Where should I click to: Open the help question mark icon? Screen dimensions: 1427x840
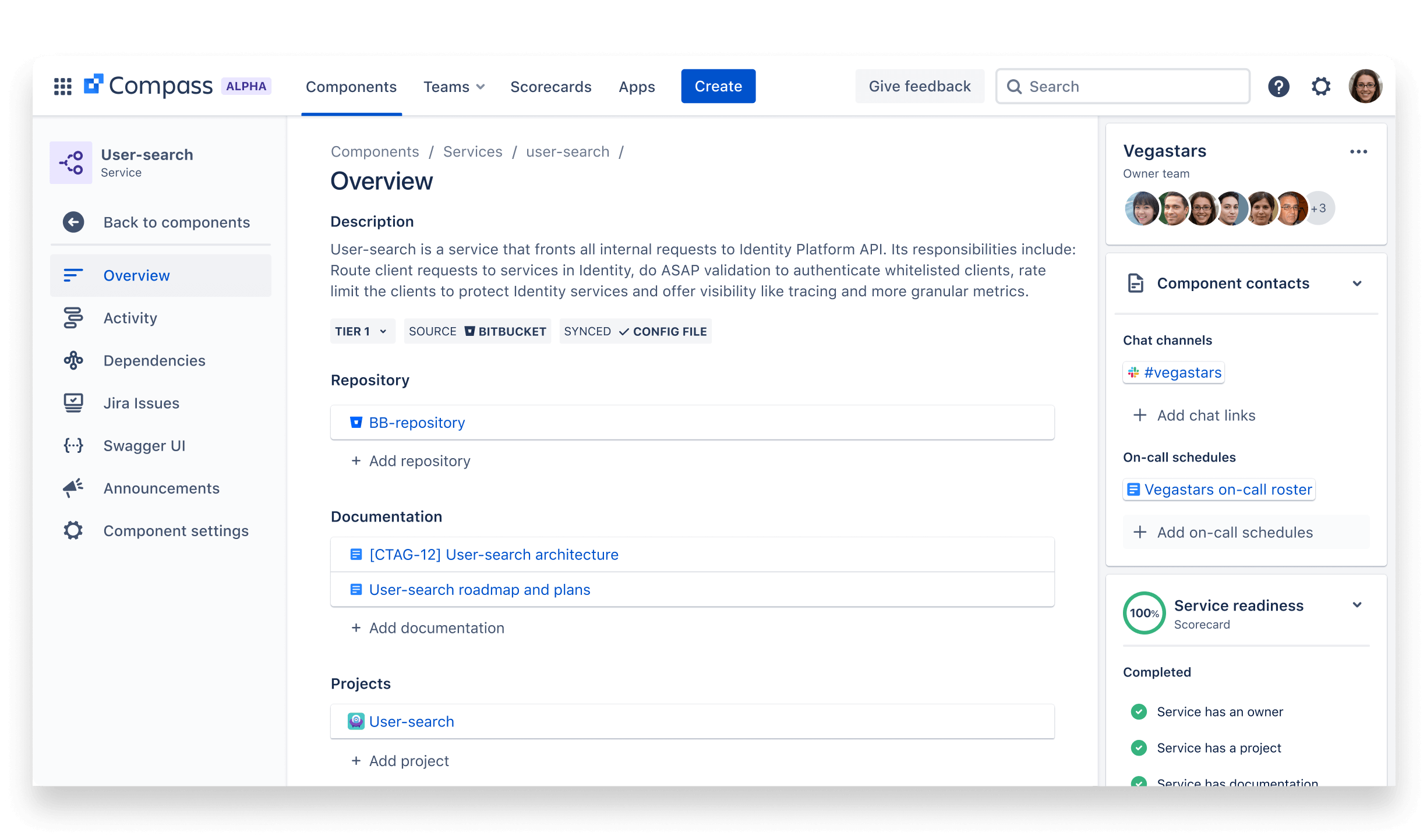[x=1278, y=87]
